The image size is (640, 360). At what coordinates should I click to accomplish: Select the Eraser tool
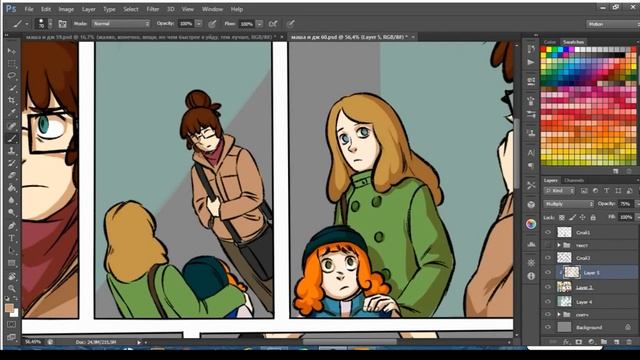[x=11, y=176]
